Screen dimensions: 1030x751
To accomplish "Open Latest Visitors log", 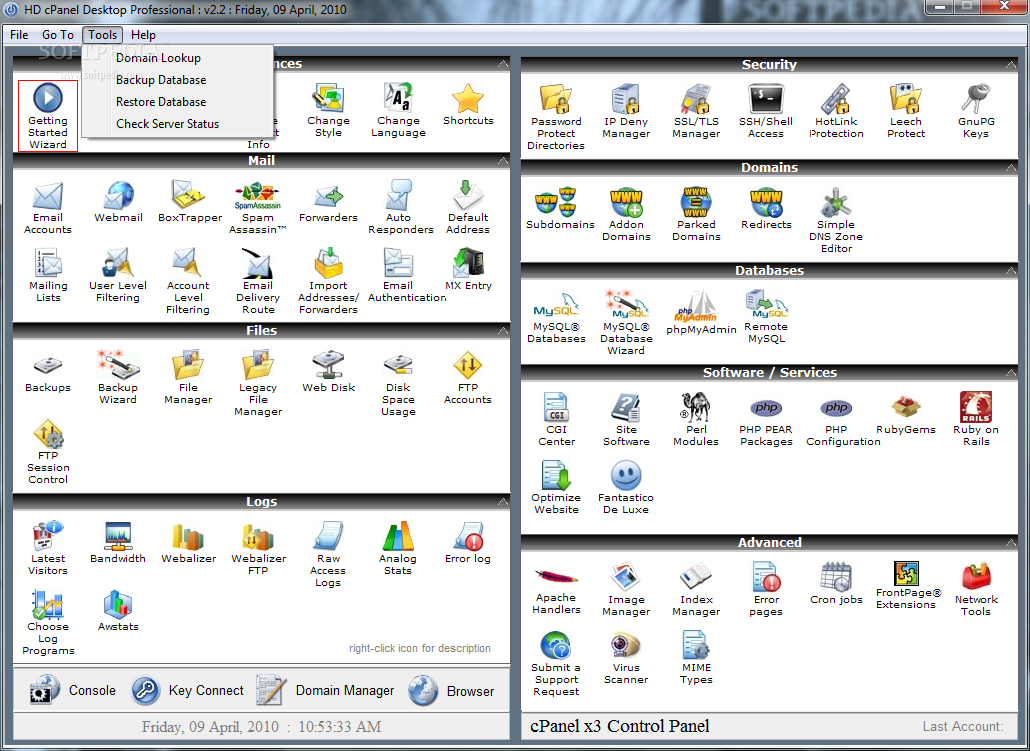I will point(48,549).
